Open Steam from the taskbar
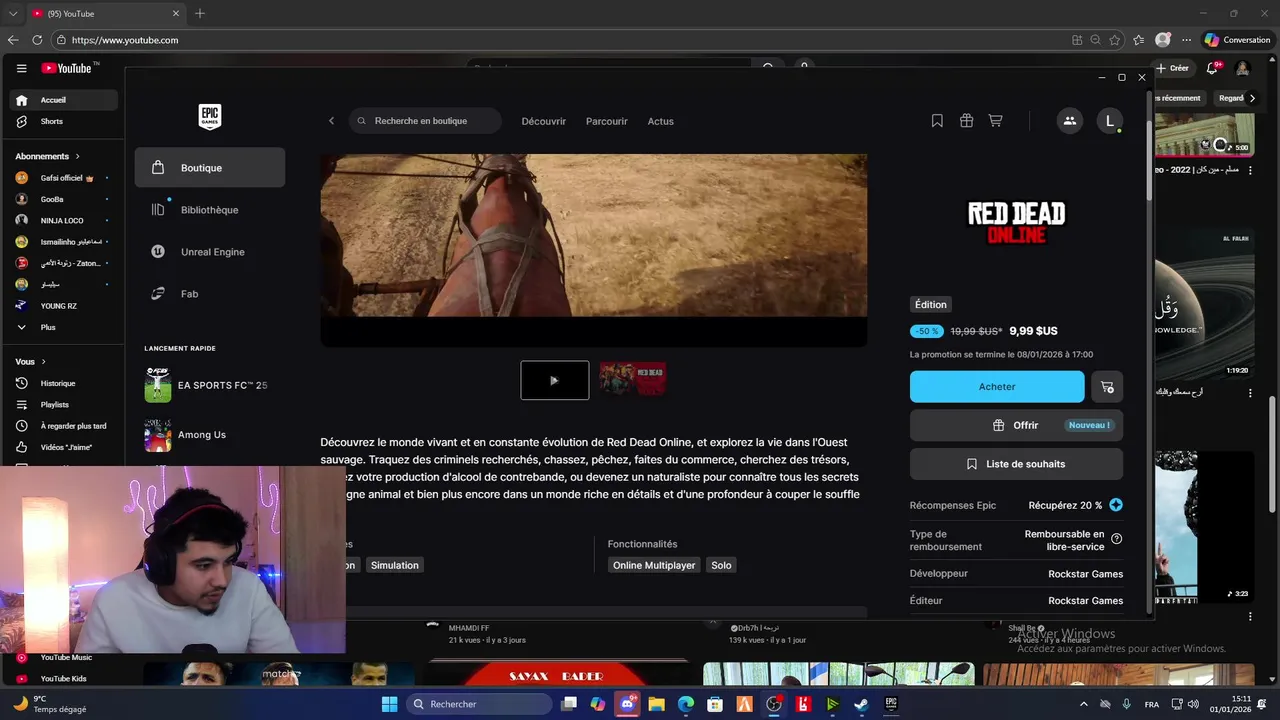The height and width of the screenshot is (720, 1280). [x=861, y=704]
